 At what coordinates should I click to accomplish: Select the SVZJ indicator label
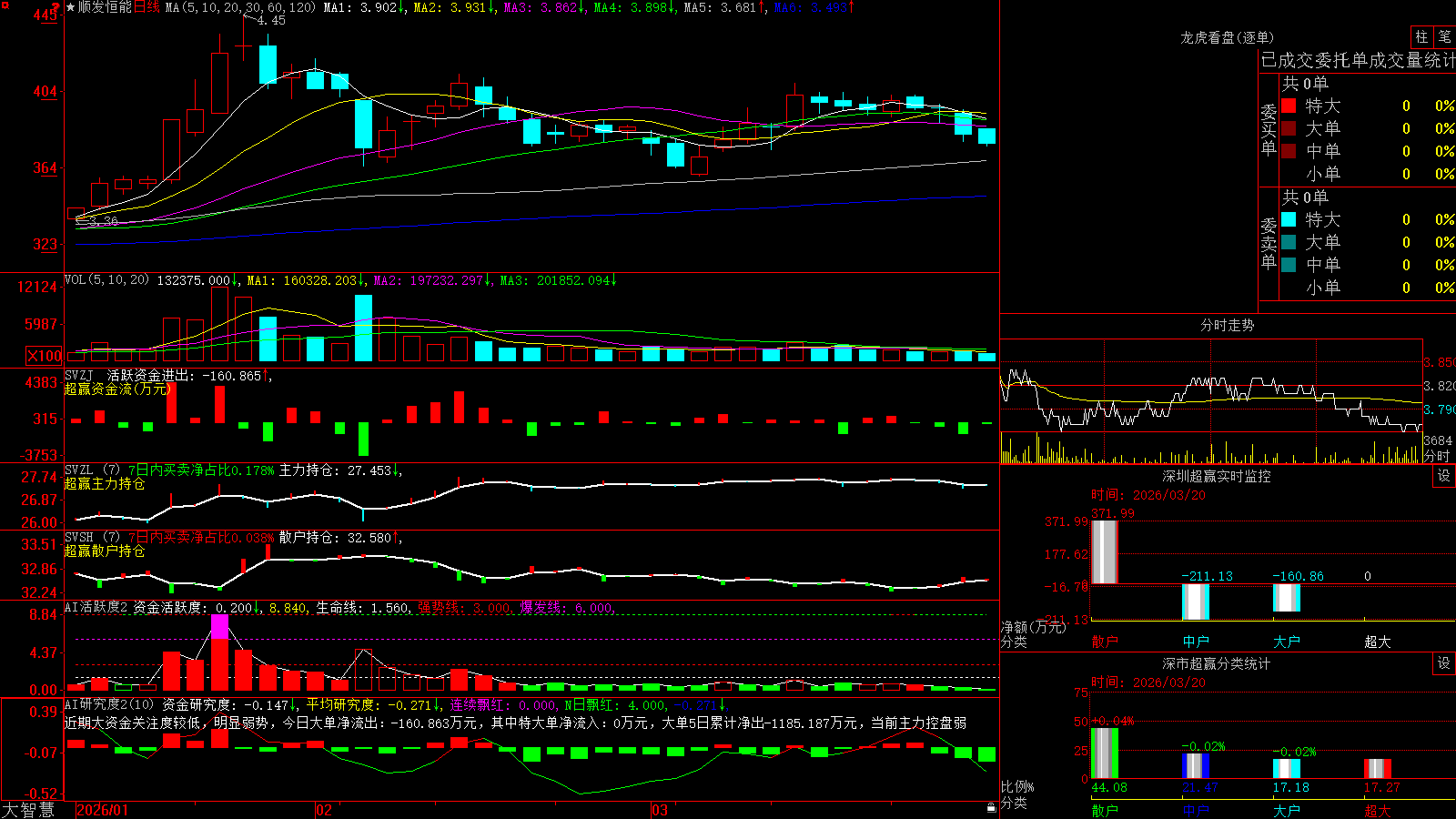click(79, 375)
